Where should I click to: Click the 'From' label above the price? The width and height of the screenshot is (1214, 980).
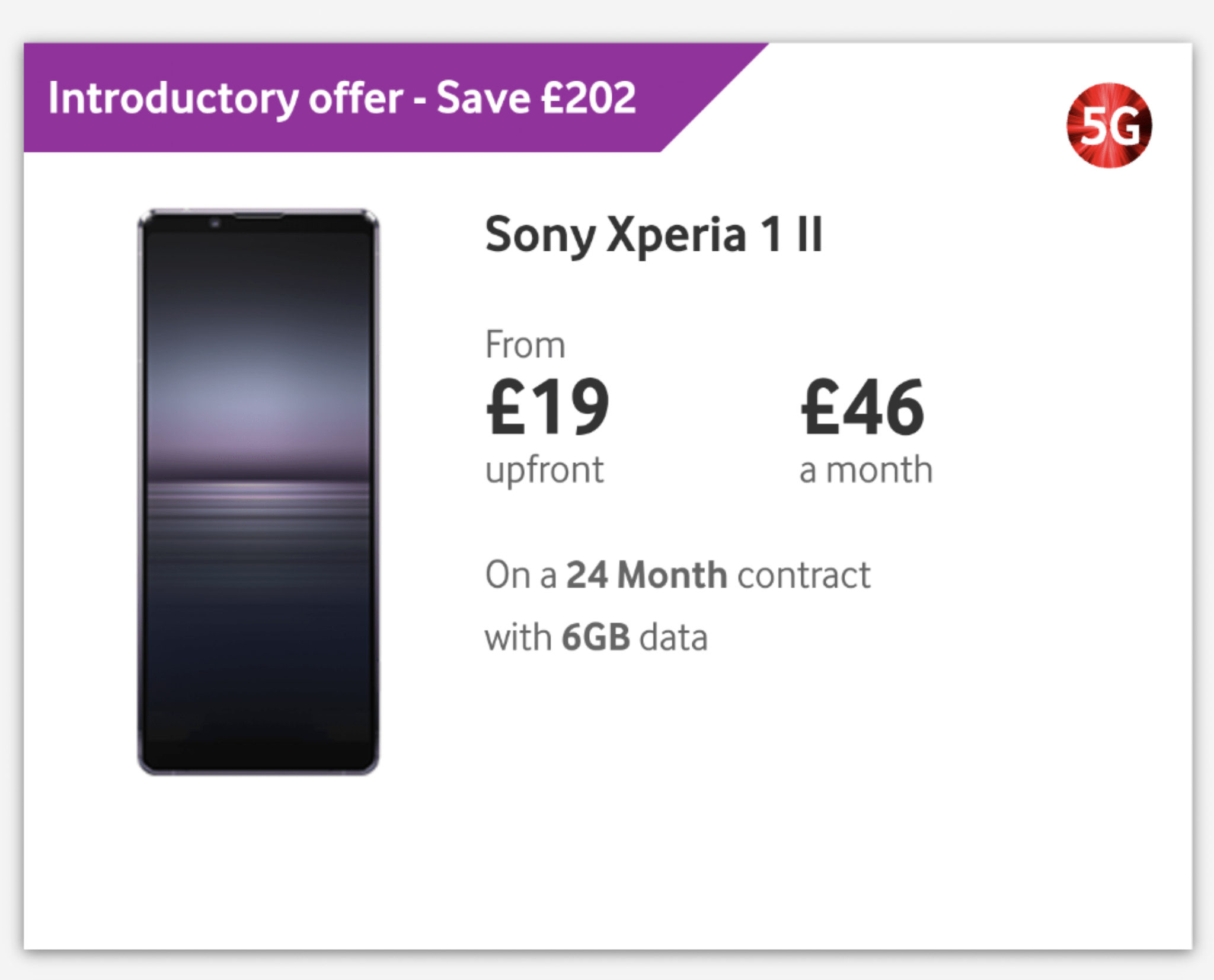525,345
